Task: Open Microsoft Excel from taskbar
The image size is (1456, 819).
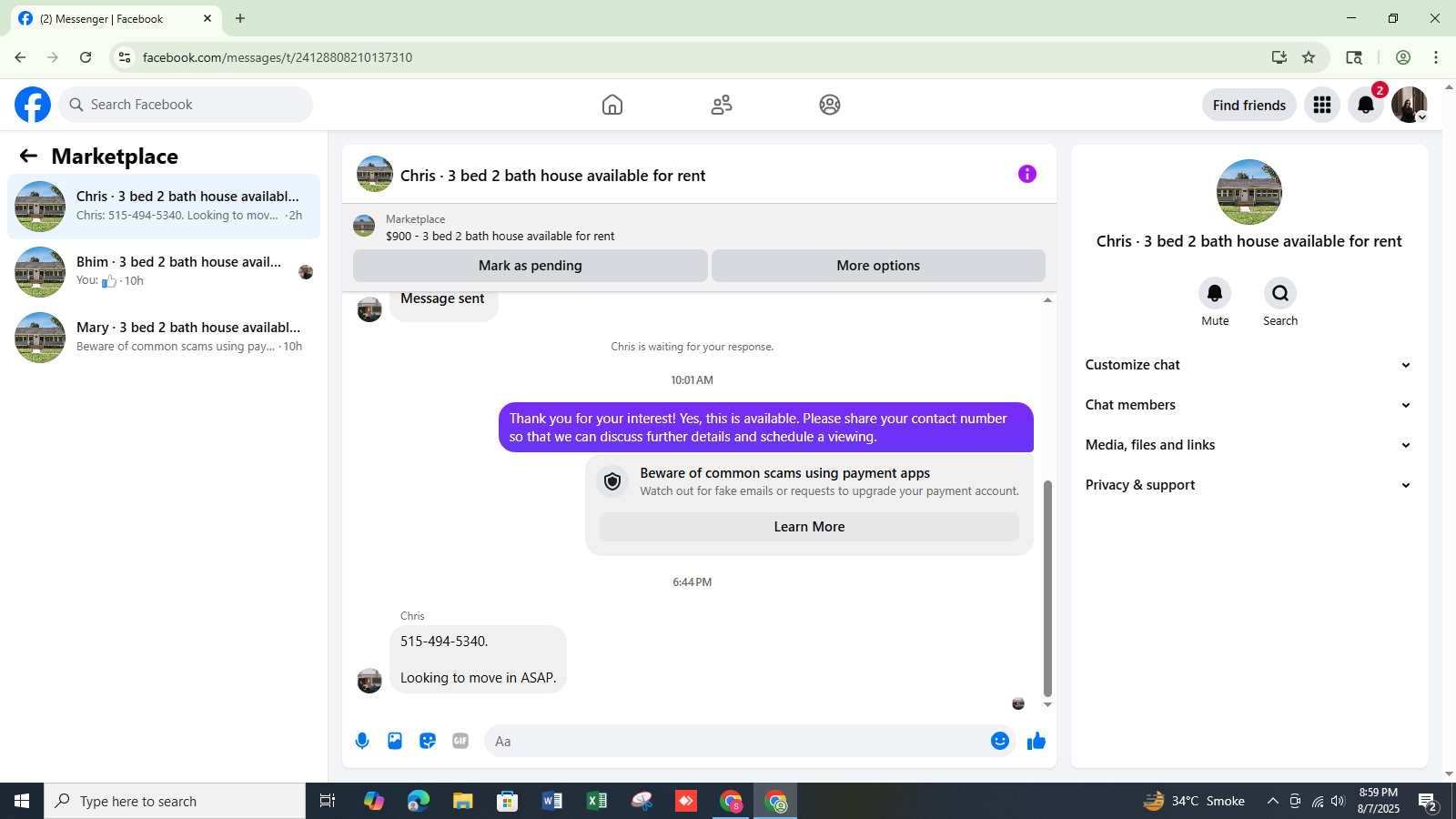Action: [597, 801]
